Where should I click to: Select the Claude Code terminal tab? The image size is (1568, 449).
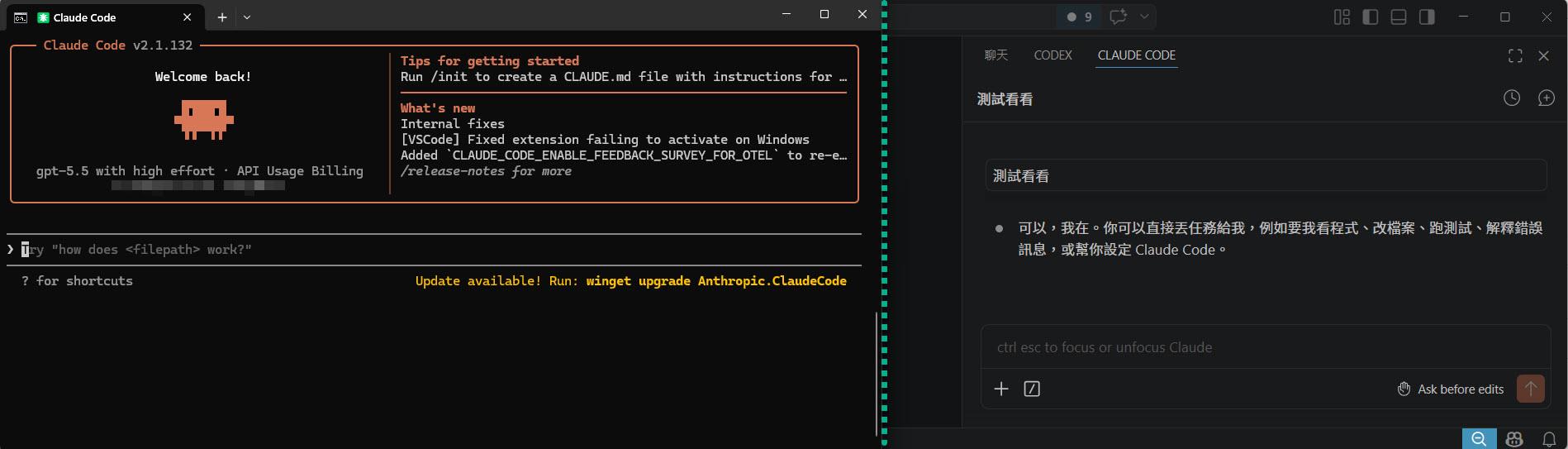click(x=105, y=17)
